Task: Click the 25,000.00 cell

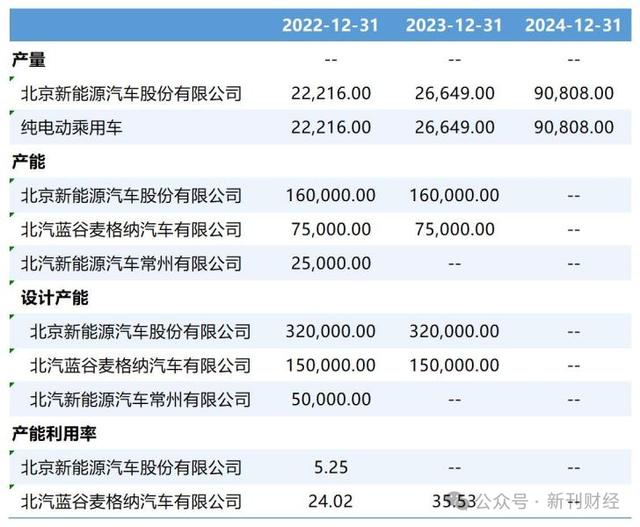Action: coord(331,263)
